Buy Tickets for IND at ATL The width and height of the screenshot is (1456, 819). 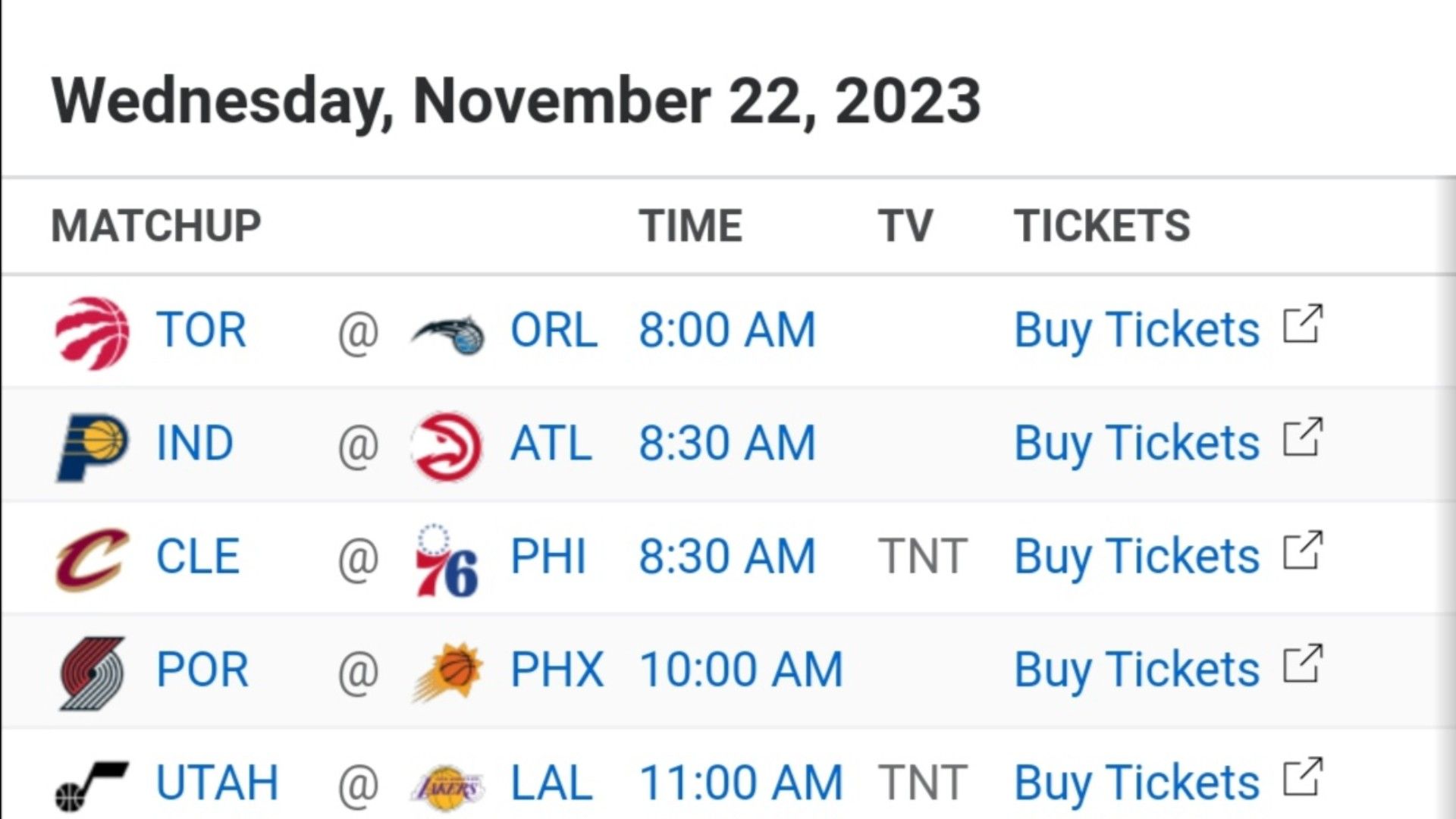click(1137, 444)
